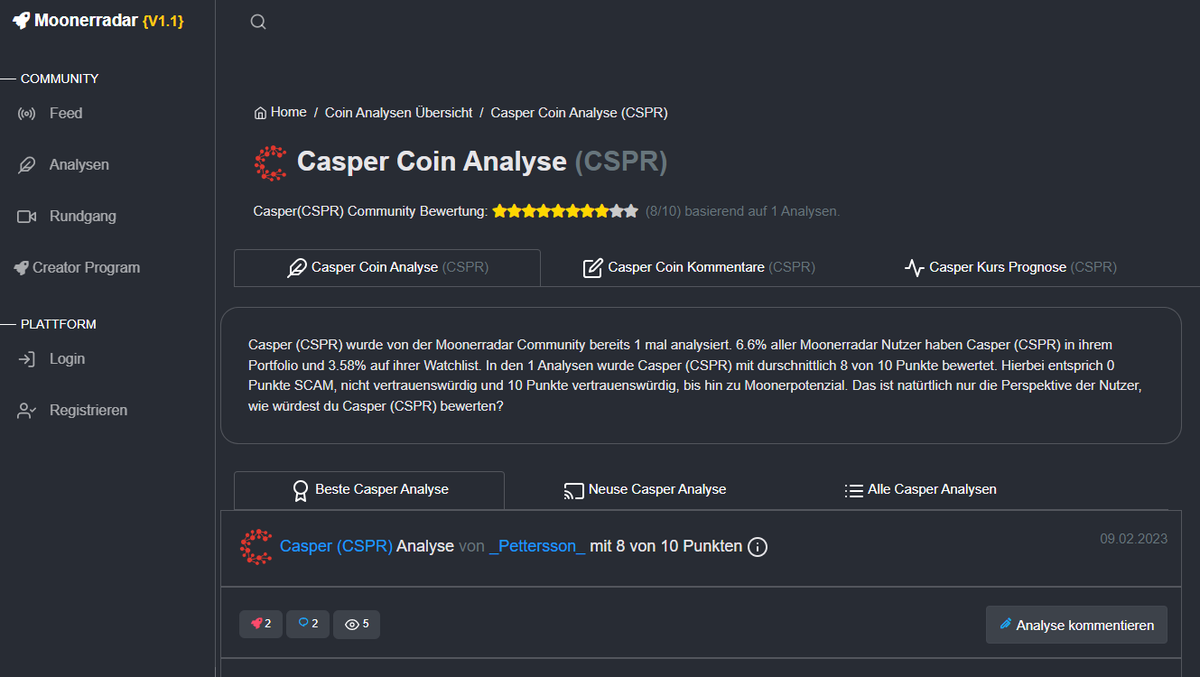Click the cast icon on Neuse Casper Analyse tab
This screenshot has width=1200, height=677.
point(574,490)
